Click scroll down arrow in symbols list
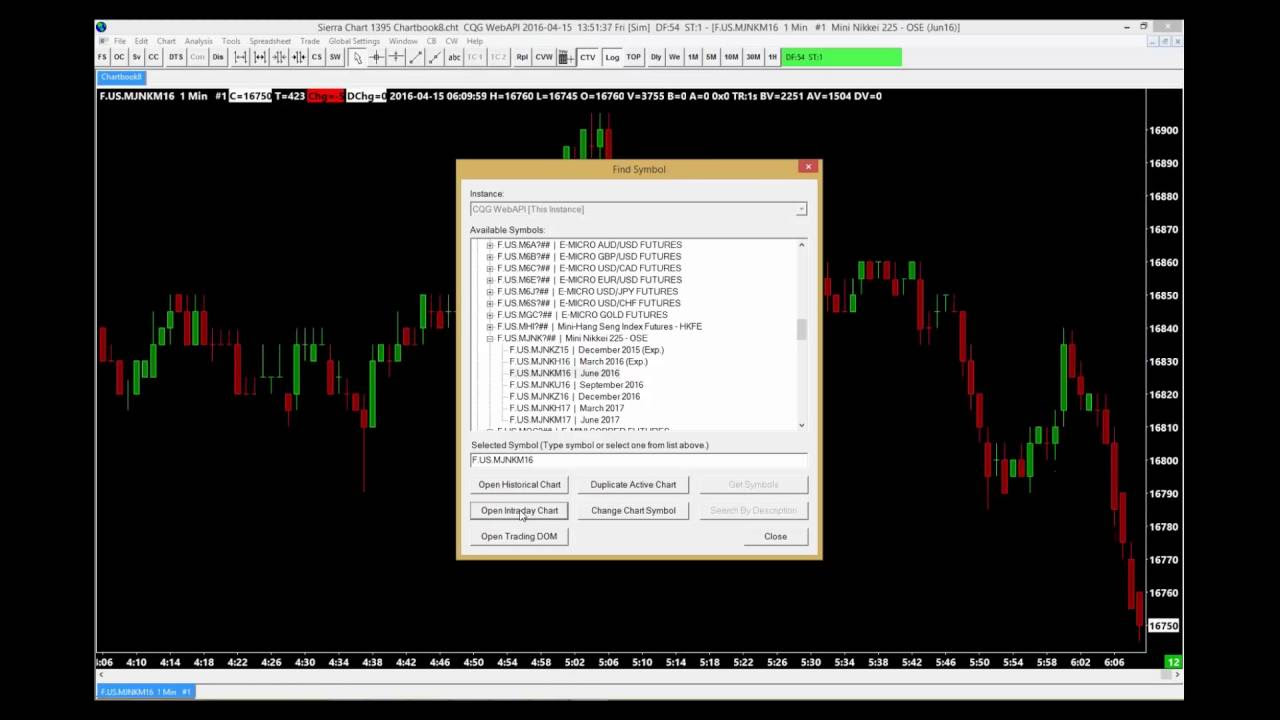 pyautogui.click(x=801, y=425)
